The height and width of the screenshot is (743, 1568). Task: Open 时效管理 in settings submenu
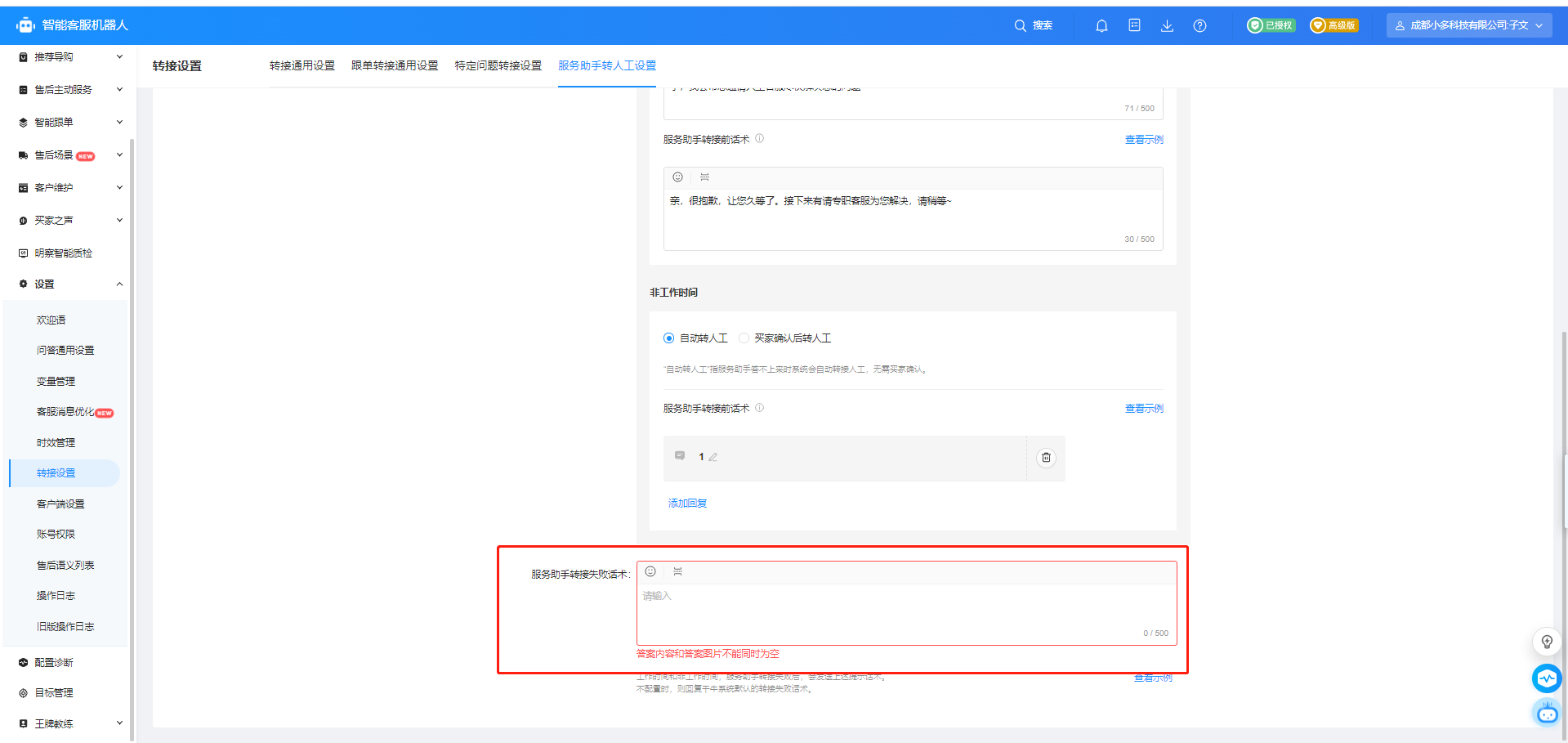coord(56,443)
